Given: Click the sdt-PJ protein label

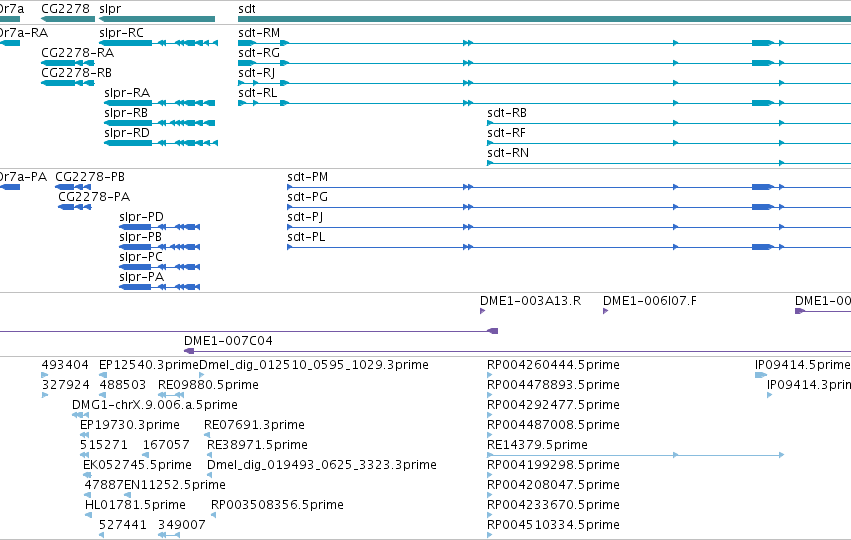Looking at the screenshot, I should pyautogui.click(x=306, y=217).
